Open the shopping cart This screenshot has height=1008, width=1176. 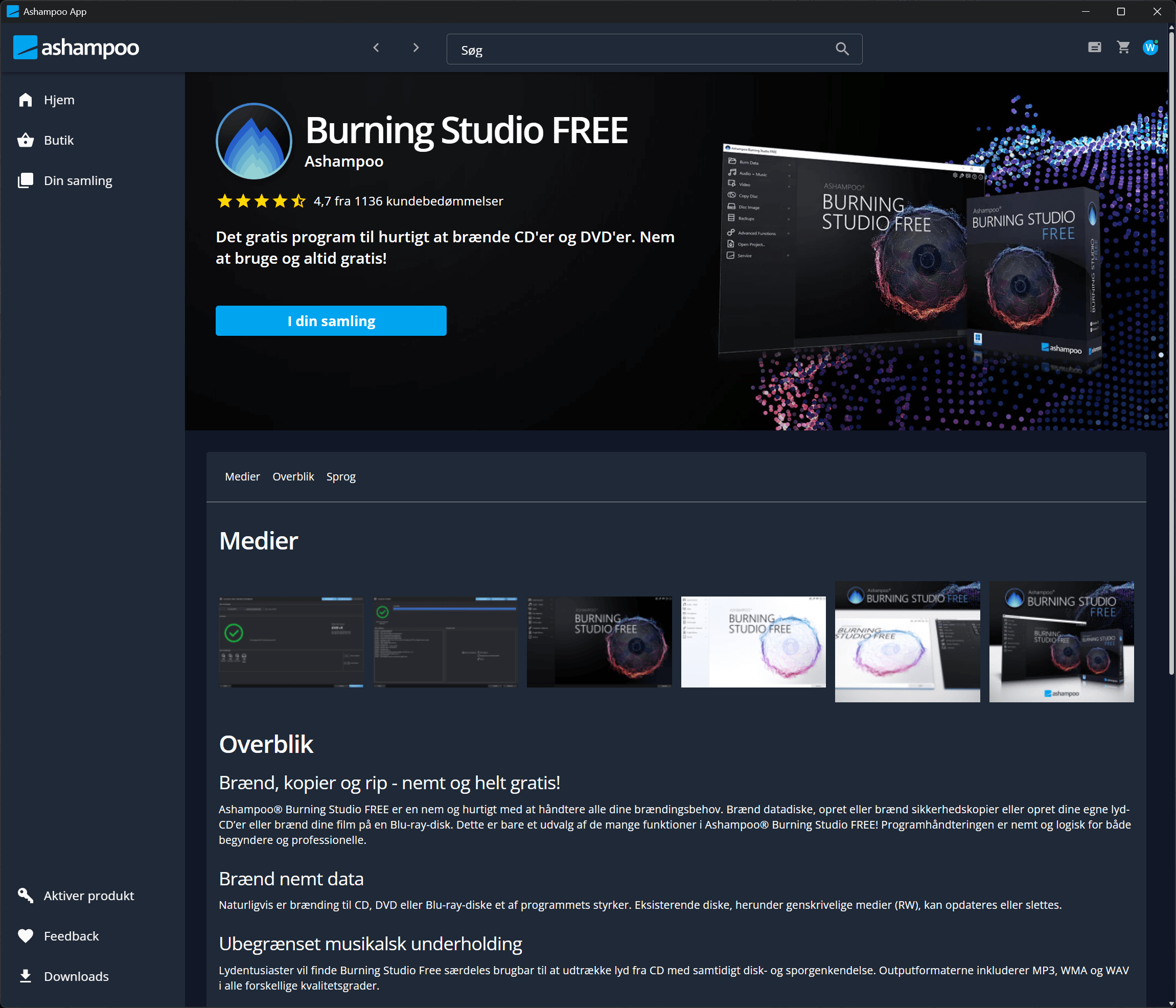point(1123,47)
